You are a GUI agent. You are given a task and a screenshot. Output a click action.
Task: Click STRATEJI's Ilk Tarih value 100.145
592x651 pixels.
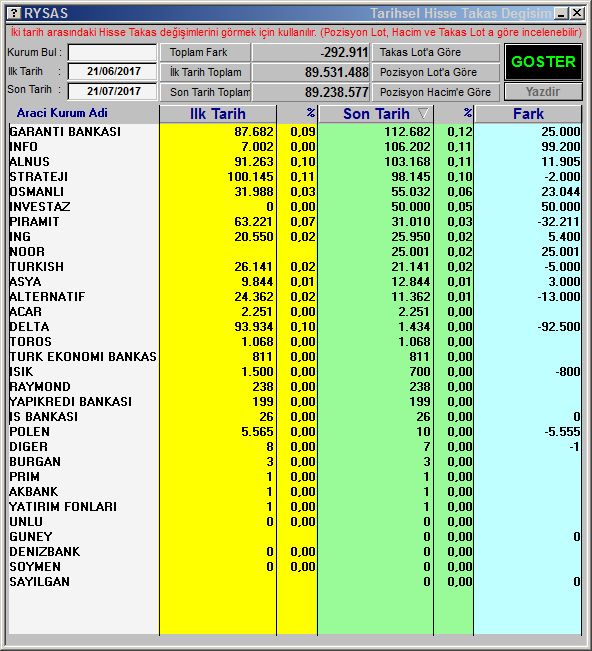250,176
